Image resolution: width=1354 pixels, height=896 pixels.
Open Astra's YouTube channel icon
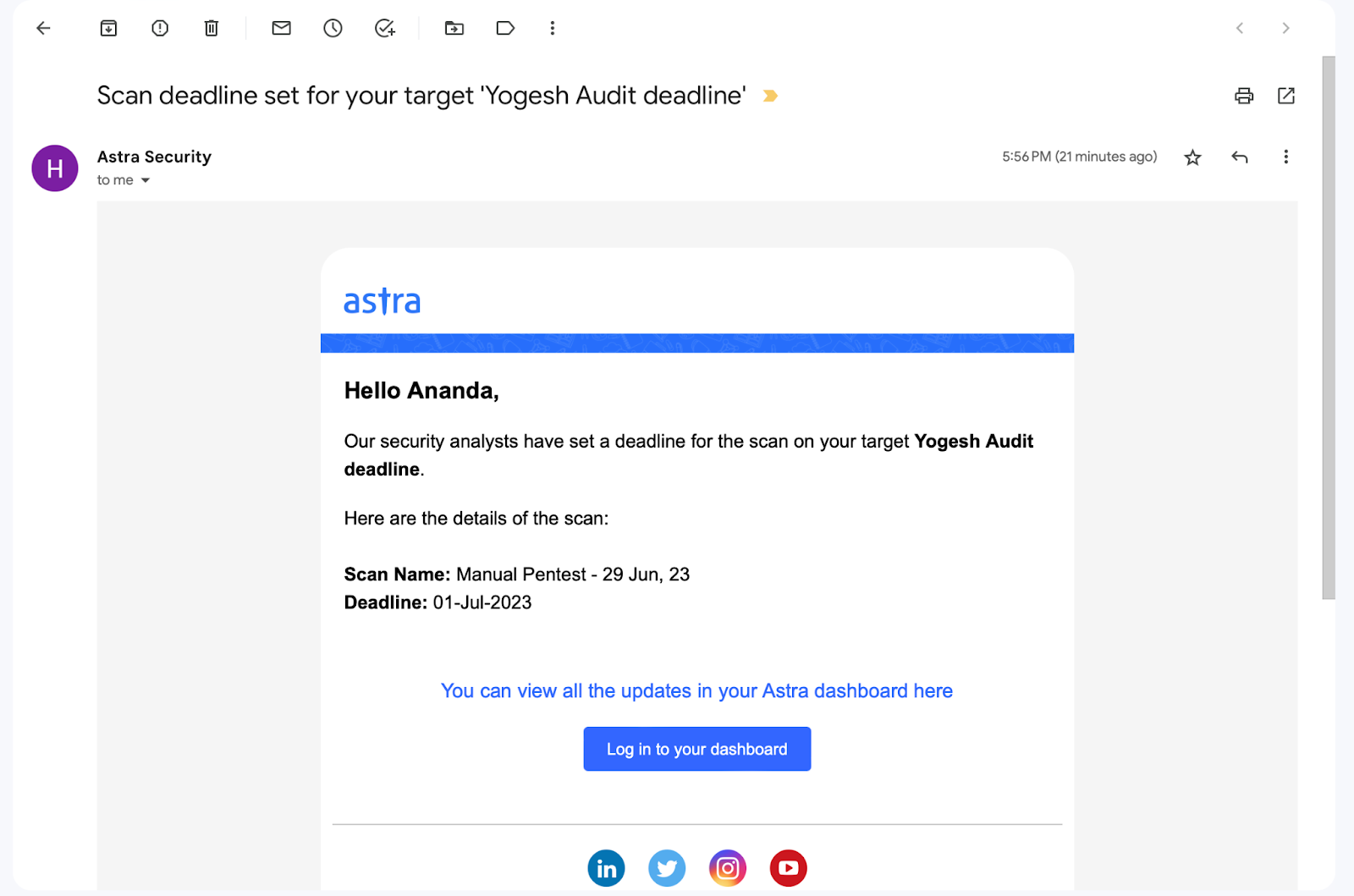[x=789, y=868]
